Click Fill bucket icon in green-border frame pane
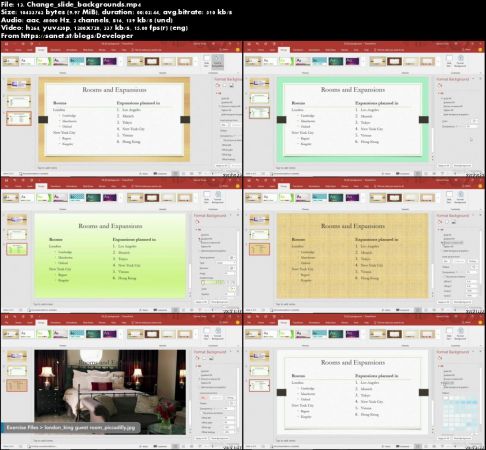 (440, 86)
